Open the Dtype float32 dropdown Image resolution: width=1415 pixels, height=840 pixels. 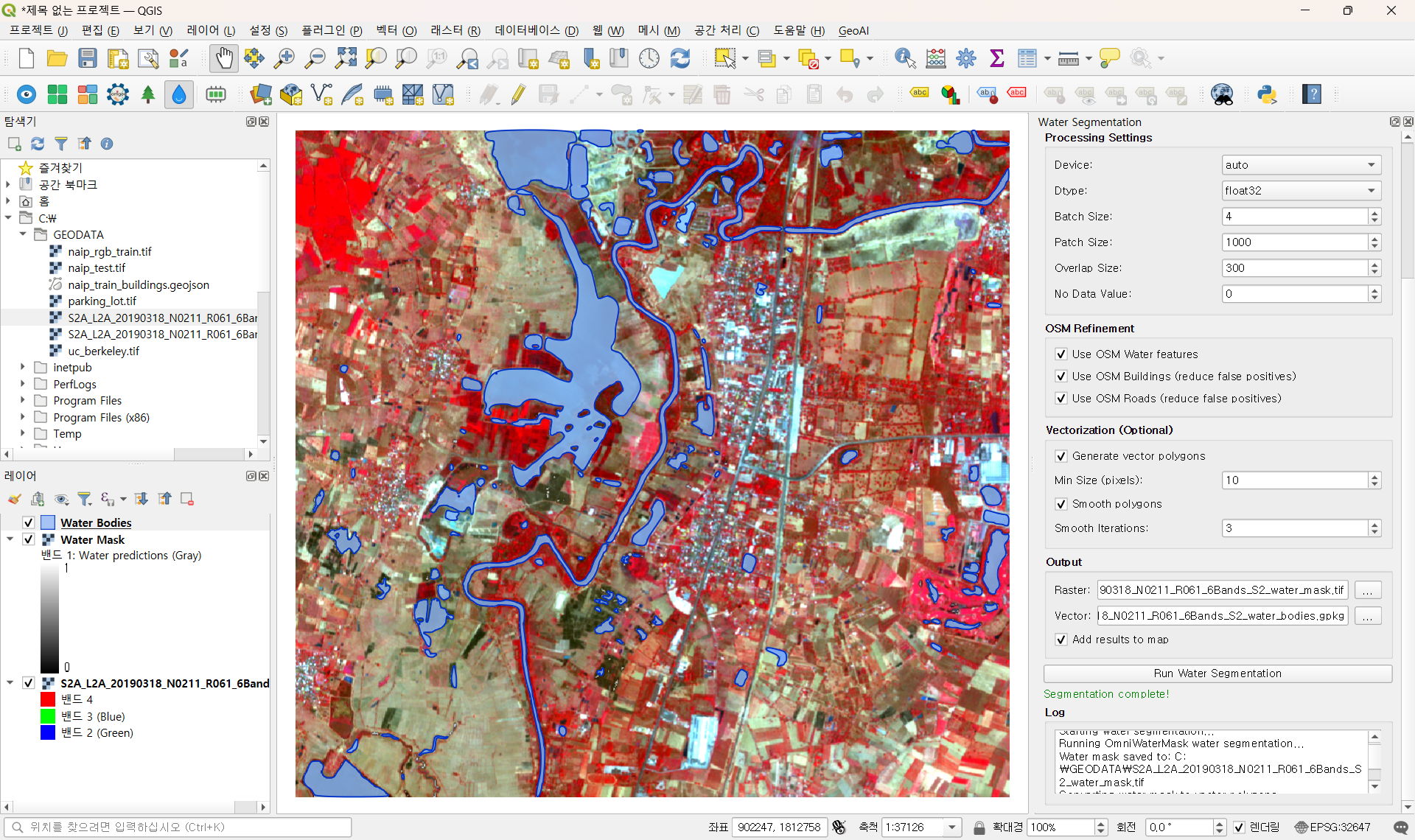pyautogui.click(x=1301, y=191)
